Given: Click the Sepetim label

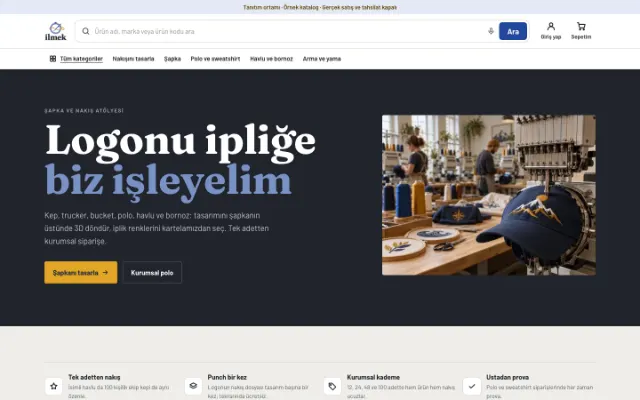Looking at the screenshot, I should point(581,37).
